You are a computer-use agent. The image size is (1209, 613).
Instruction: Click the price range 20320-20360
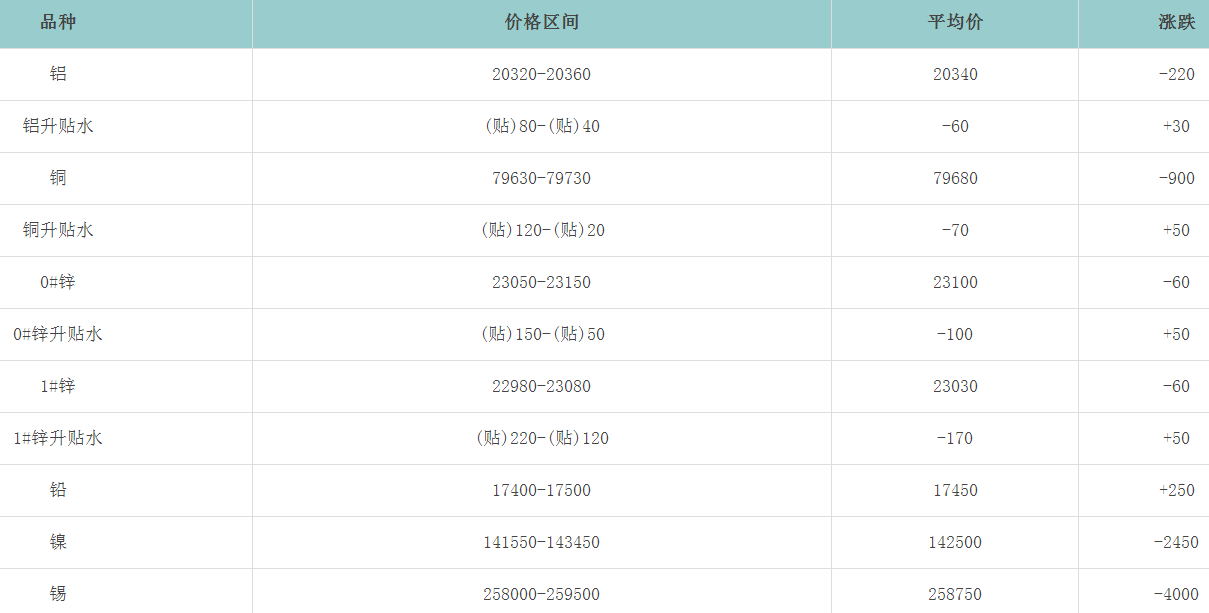tap(541, 74)
